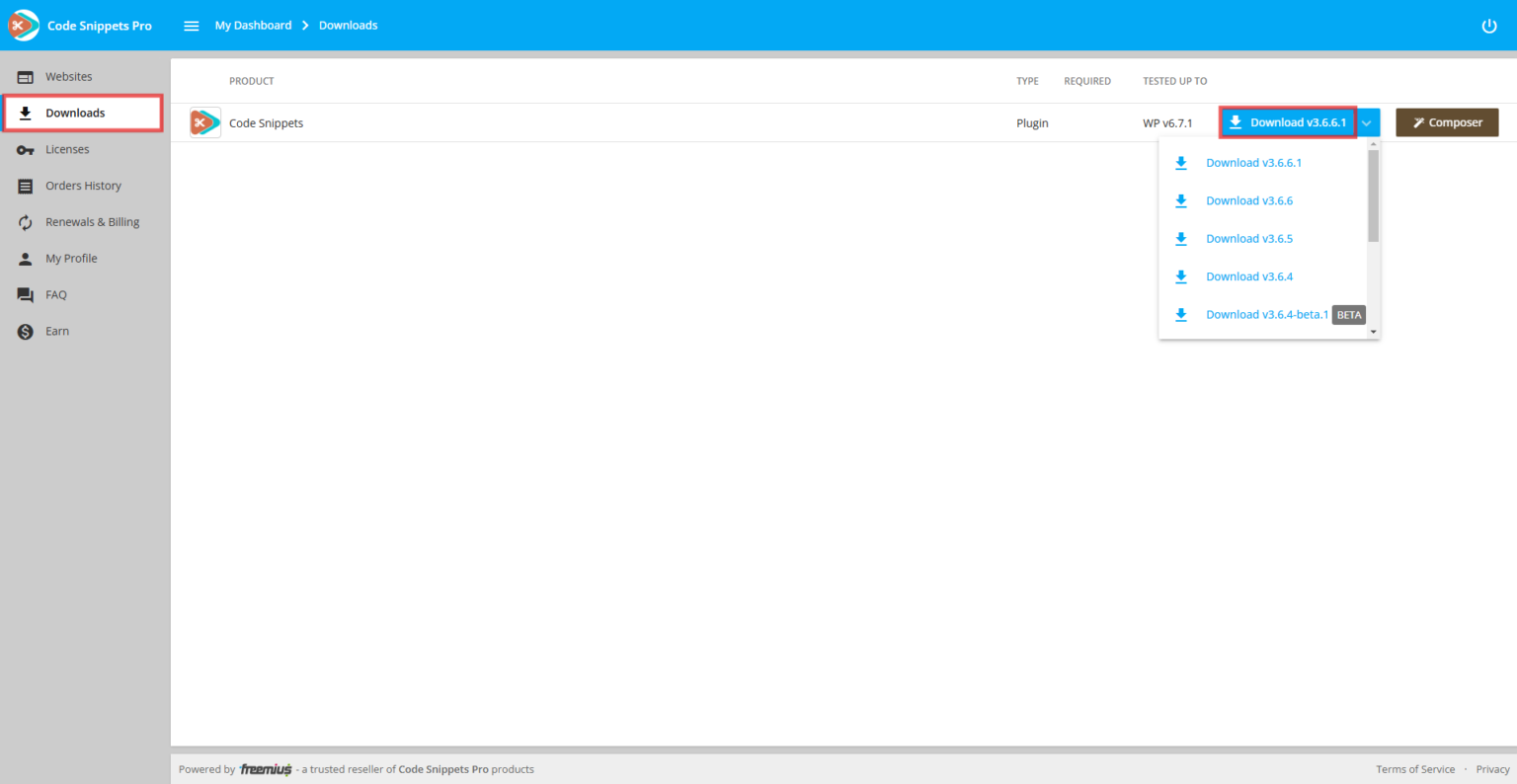Screen dimensions: 1517x784
Task: Click the Earn dollar coin icon
Action: 26,332
